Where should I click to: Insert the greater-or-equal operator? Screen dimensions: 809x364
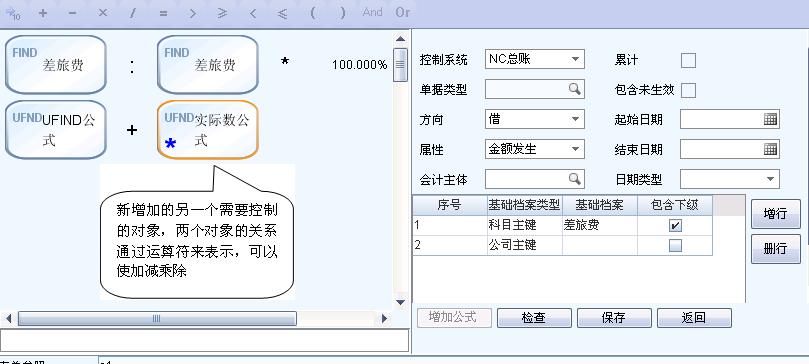tap(222, 13)
